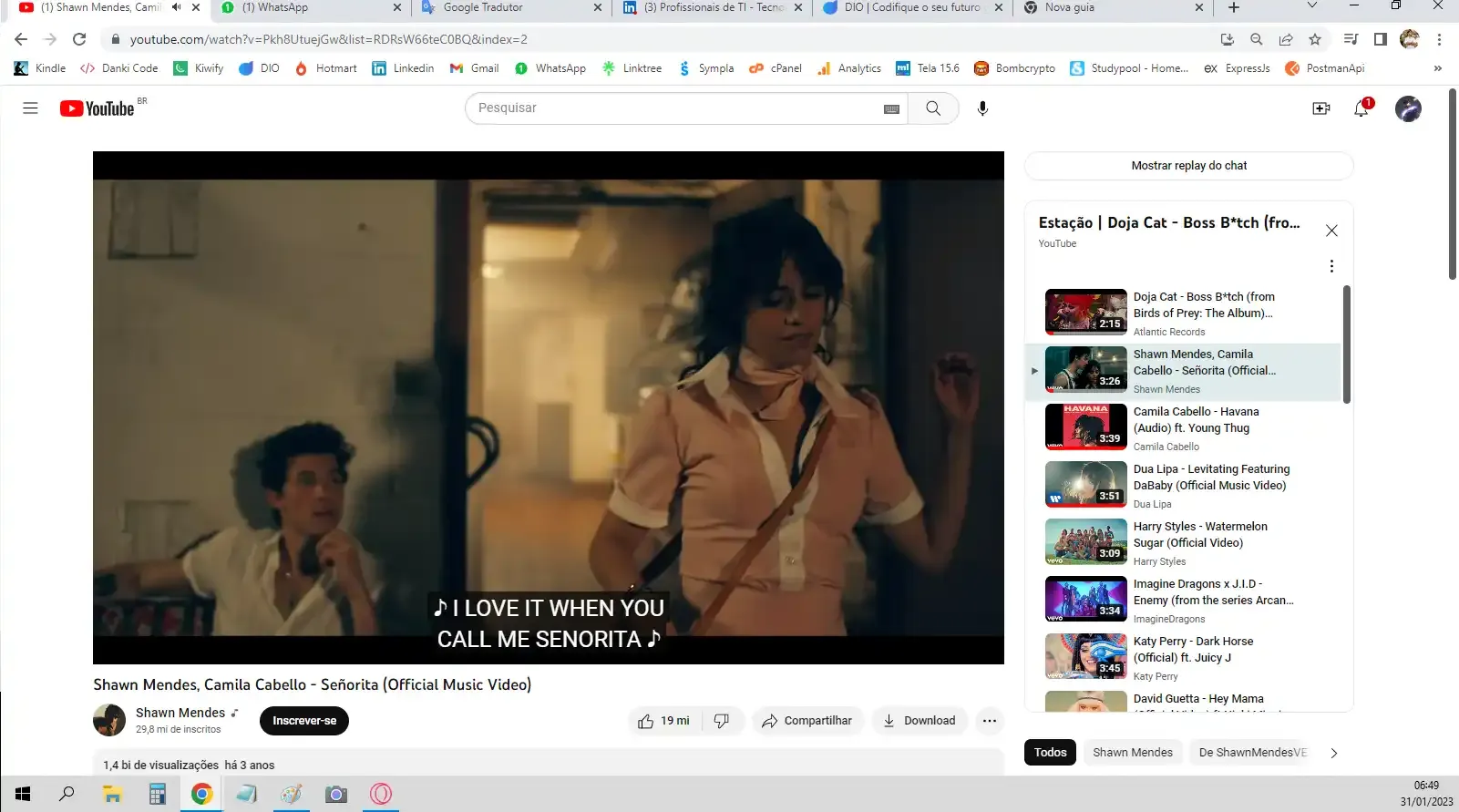
Task: Bookmark this page with star icon
Action: (x=1314, y=39)
